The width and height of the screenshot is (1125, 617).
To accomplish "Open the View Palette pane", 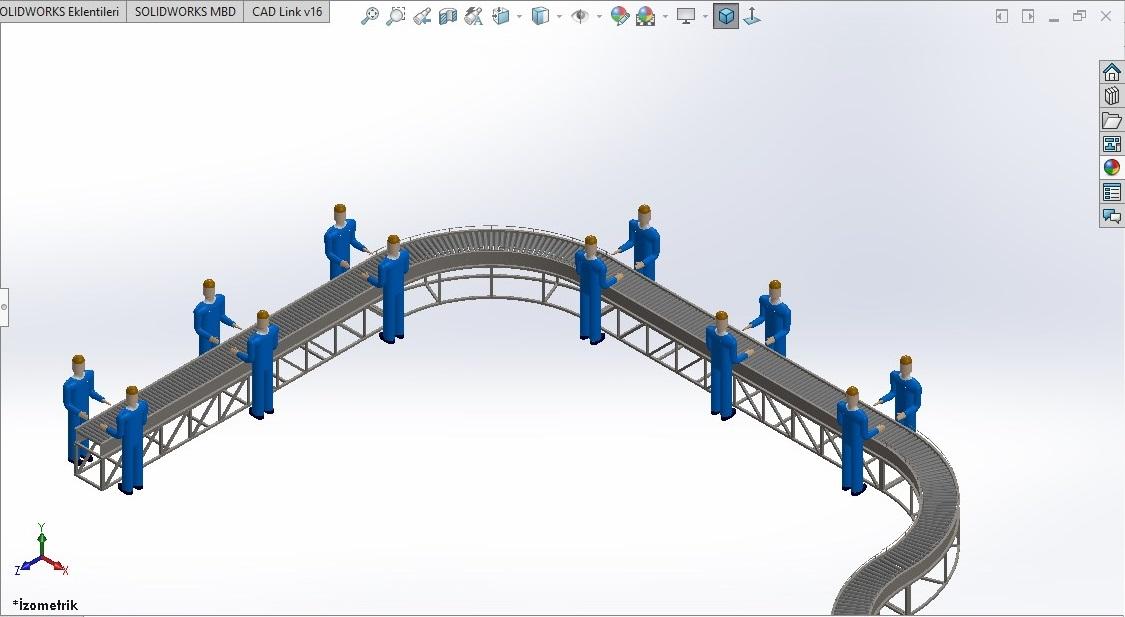I will 1111,143.
